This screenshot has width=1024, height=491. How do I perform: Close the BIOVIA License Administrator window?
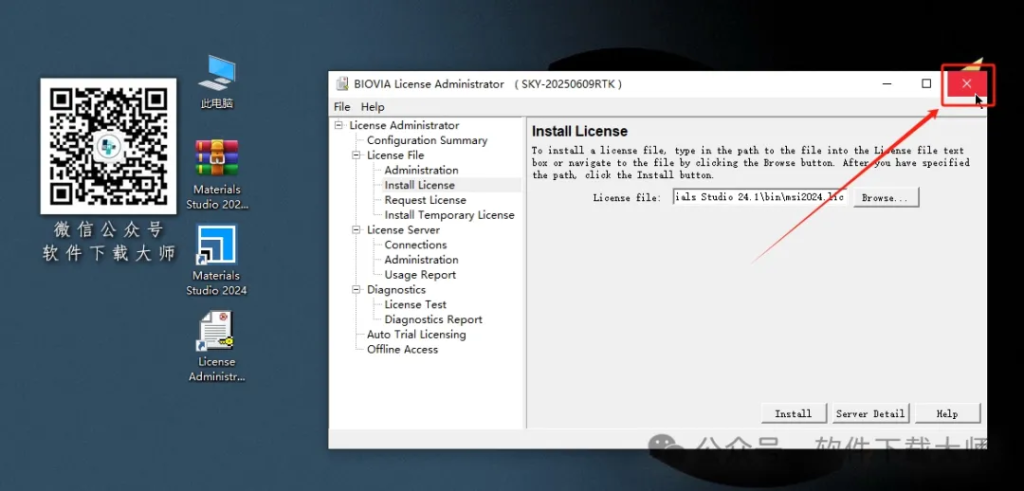click(x=966, y=84)
